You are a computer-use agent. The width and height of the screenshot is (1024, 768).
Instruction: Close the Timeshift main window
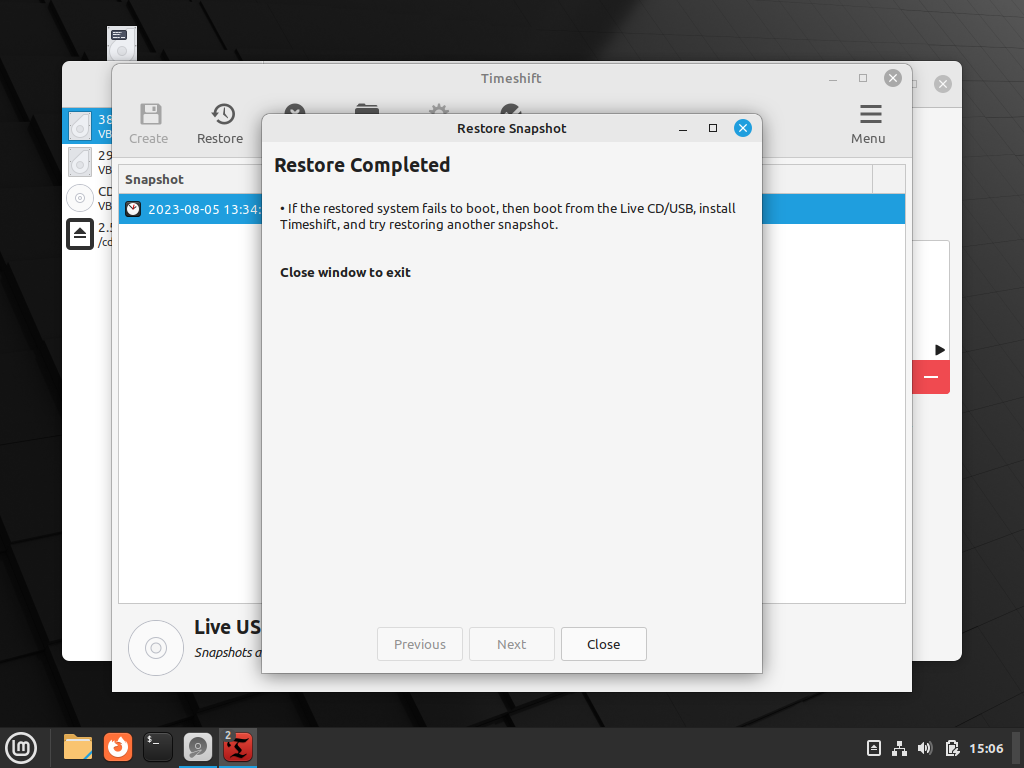(x=893, y=78)
